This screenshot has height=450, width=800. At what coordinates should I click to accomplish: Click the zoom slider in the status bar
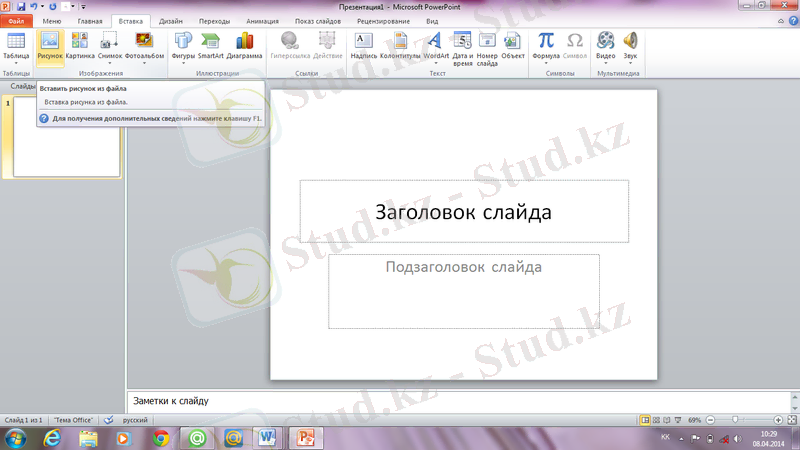[x=735, y=420]
